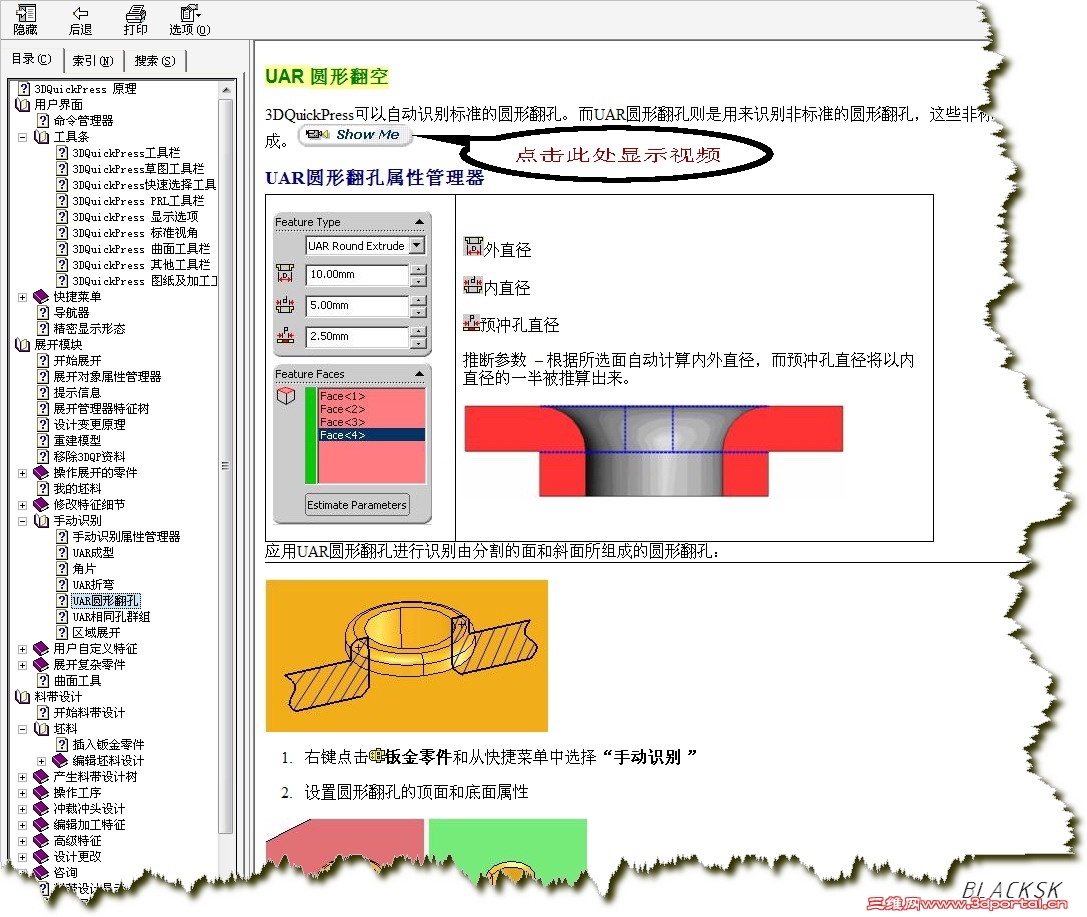Expand the 操作展开的零件 node
The height and width of the screenshot is (917, 1087).
[x=22, y=473]
